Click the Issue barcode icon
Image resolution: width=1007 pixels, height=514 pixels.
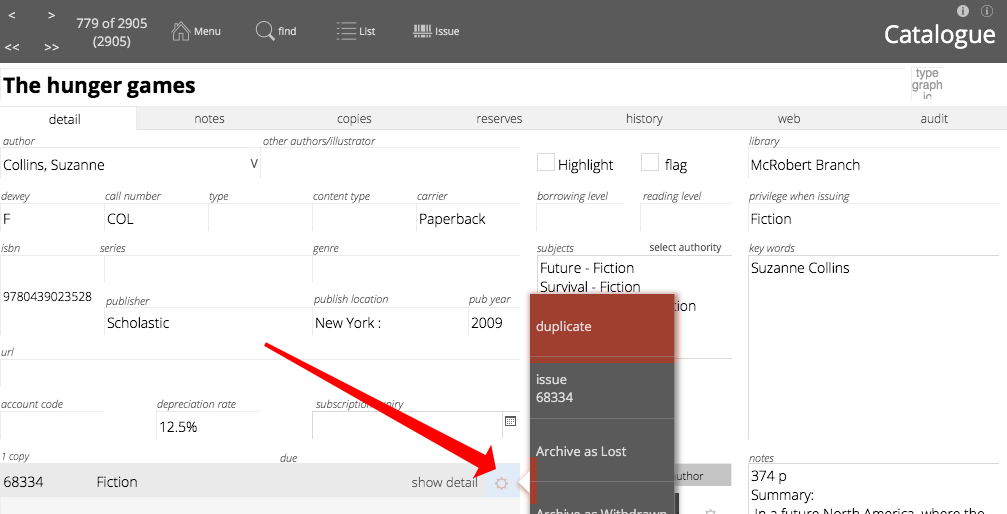[x=422, y=31]
